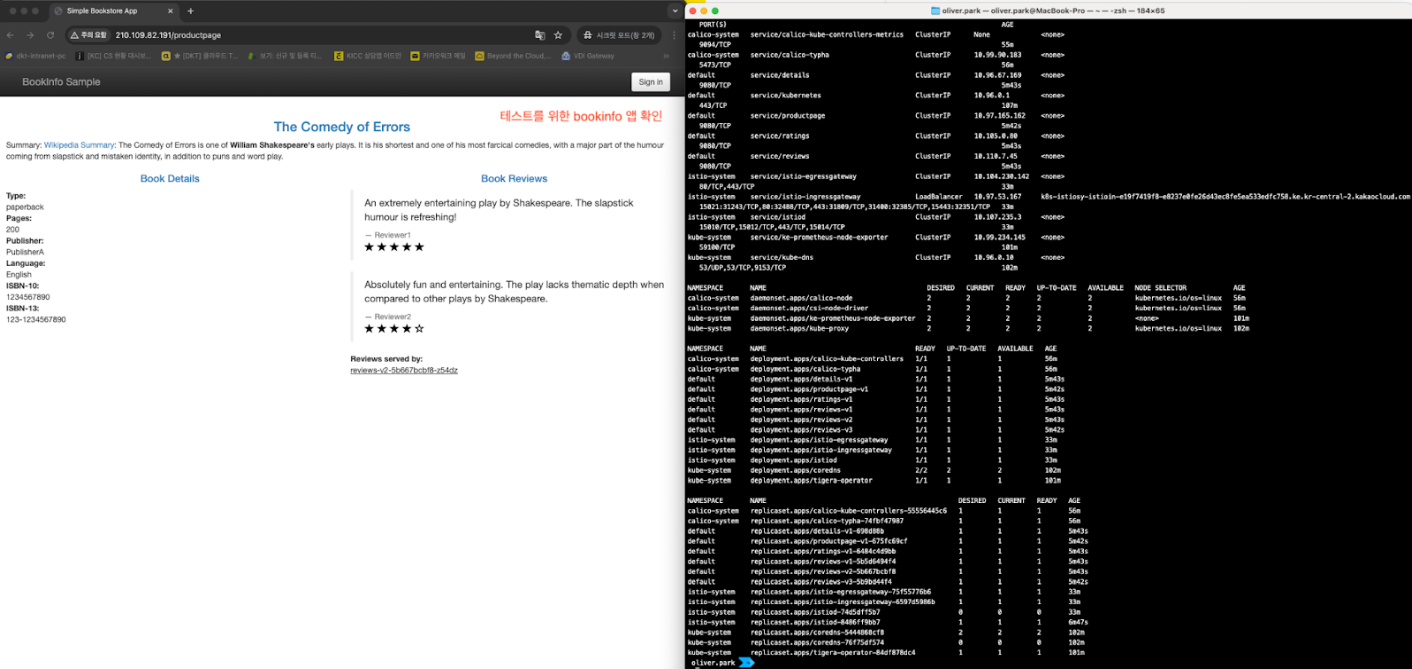Click the Sign in button
Viewport: 1412px width, 669px height.
tap(650, 82)
